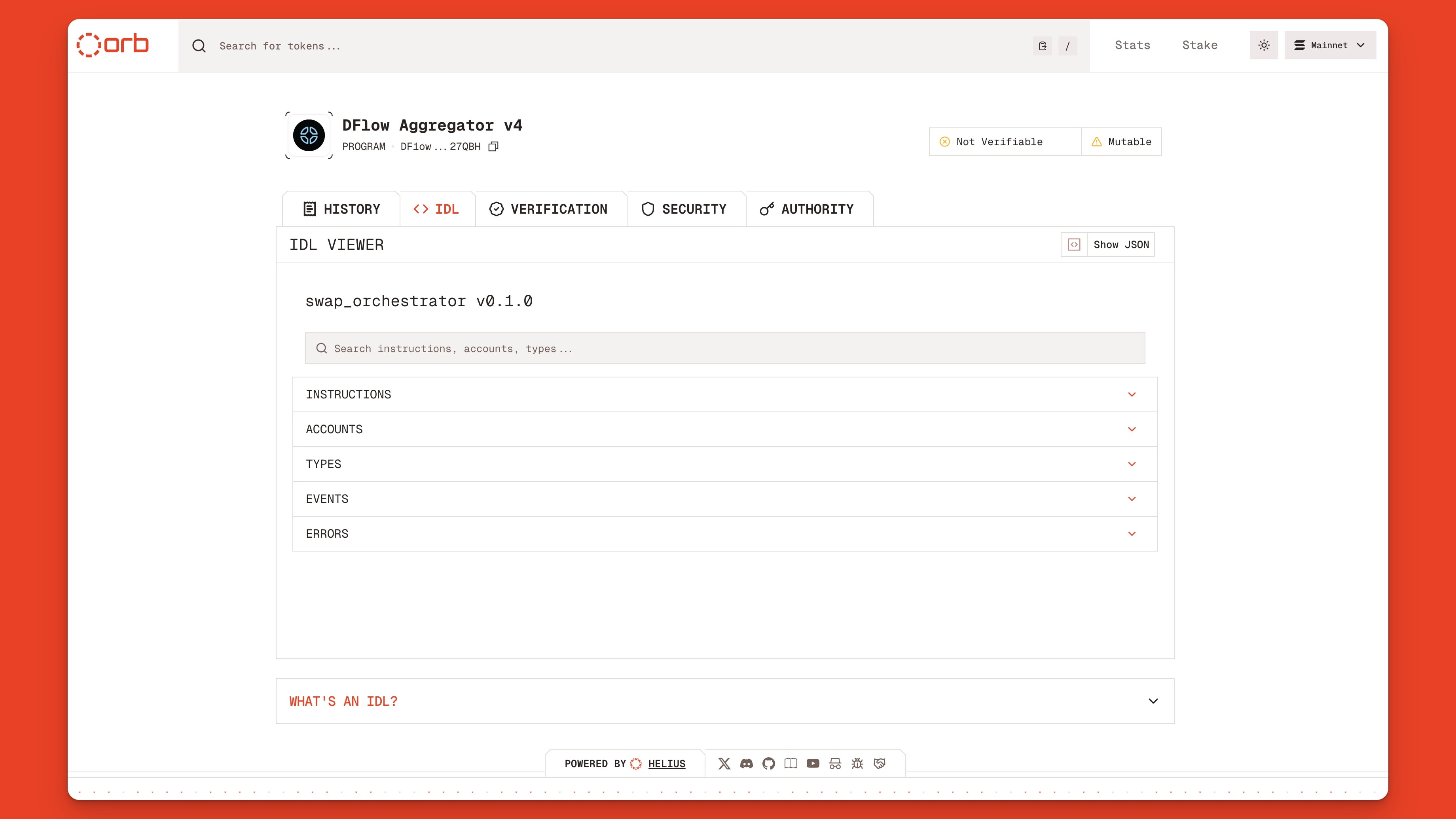Viewport: 1456px width, 819px height.
Task: Click the bug report icon in footer
Action: pos(857,764)
